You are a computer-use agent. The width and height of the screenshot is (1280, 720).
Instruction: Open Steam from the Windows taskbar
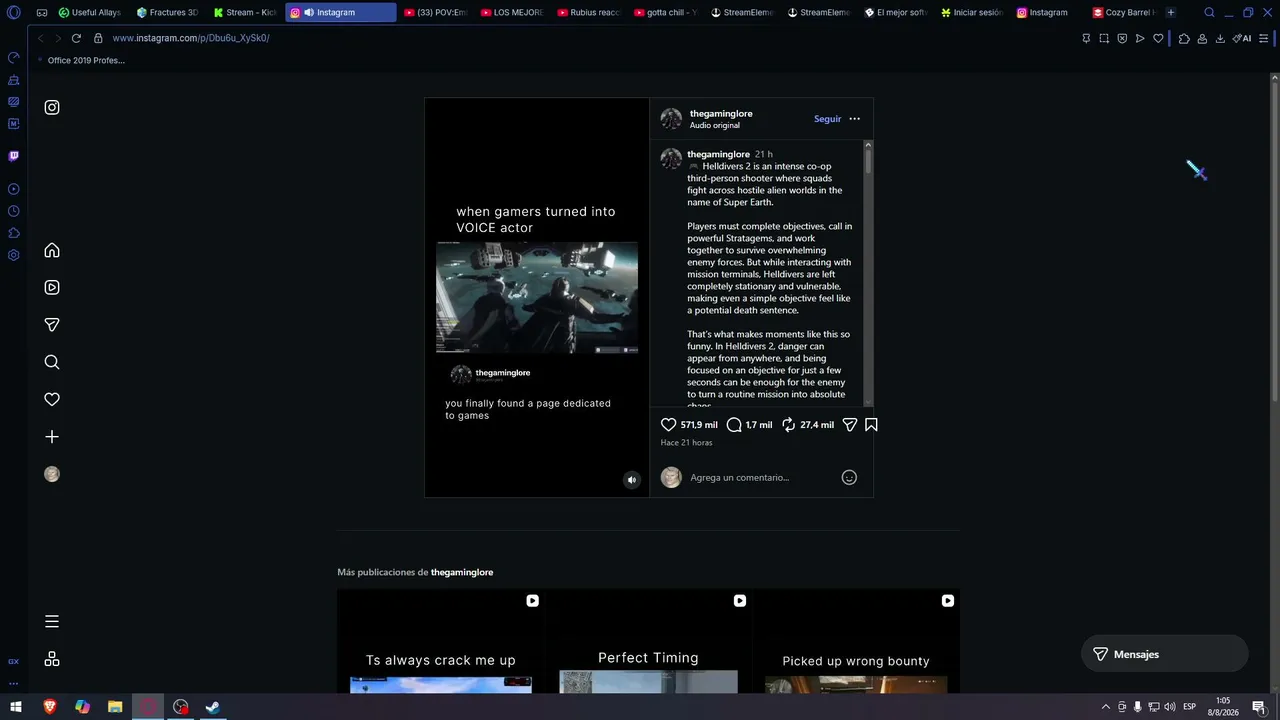[213, 707]
